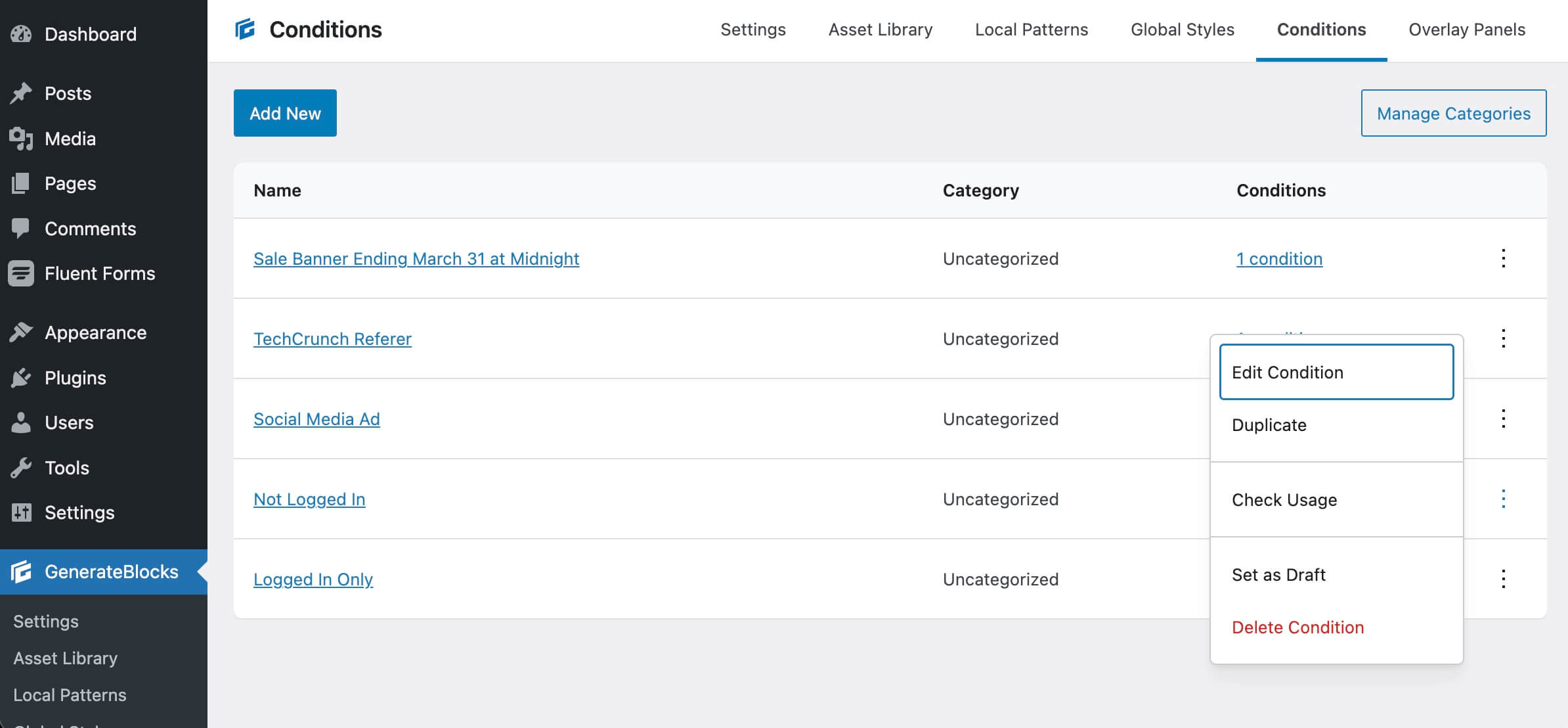The height and width of the screenshot is (728, 1568).
Task: Click Manage Categories button
Action: point(1453,113)
